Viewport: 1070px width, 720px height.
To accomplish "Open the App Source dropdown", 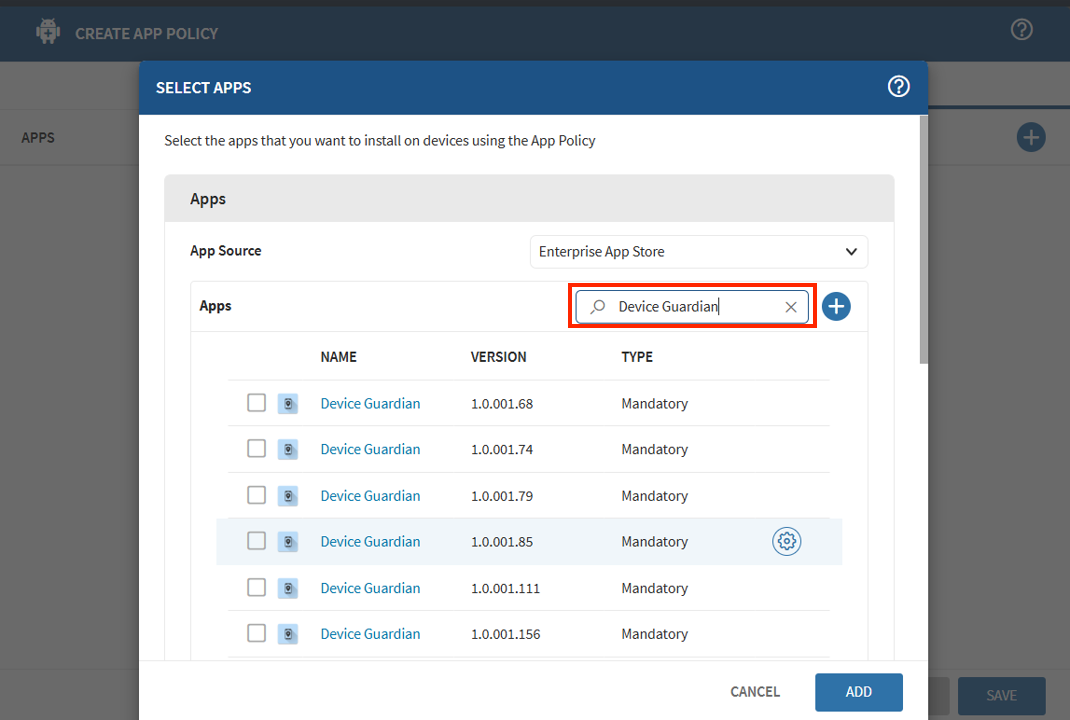I will coord(699,252).
